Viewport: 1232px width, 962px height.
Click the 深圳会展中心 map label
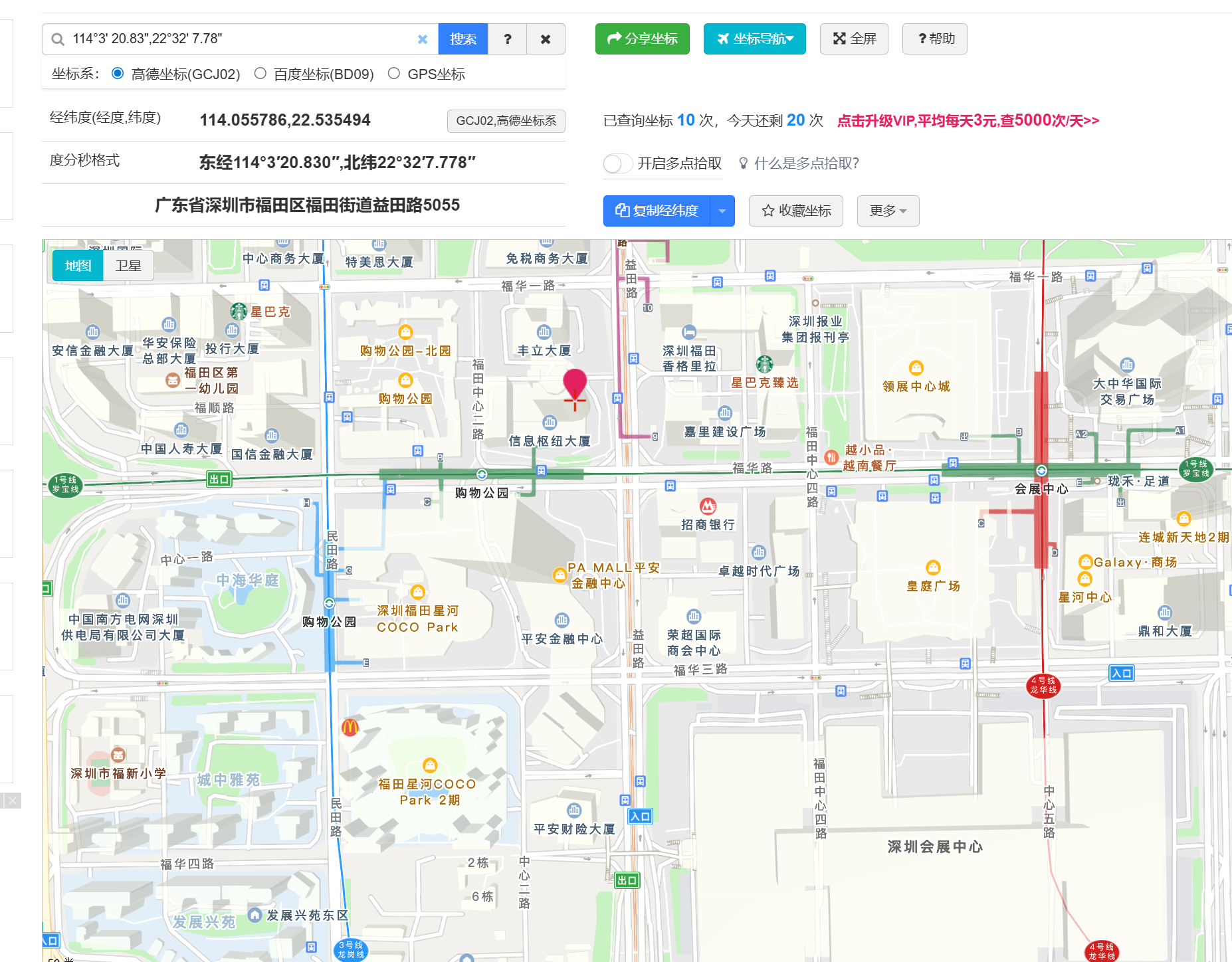pos(935,847)
